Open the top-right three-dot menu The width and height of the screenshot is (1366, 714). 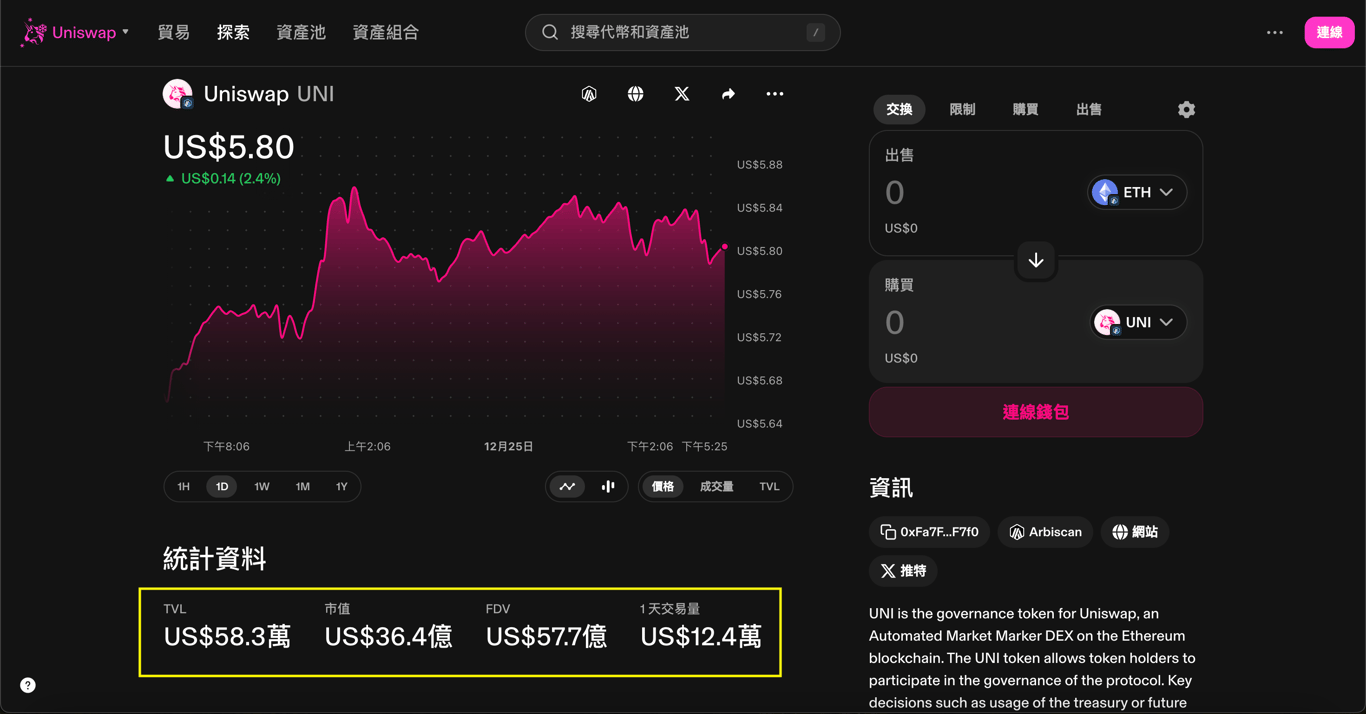[x=1274, y=32]
